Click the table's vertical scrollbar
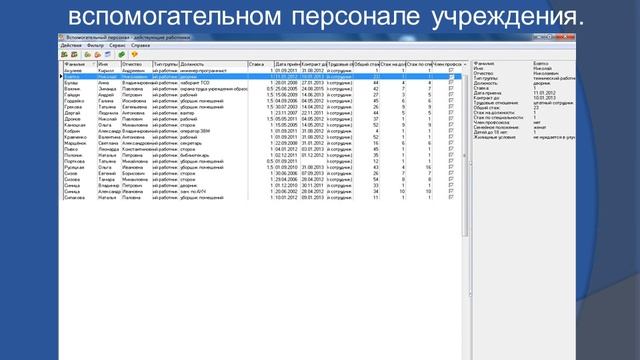 [465, 155]
